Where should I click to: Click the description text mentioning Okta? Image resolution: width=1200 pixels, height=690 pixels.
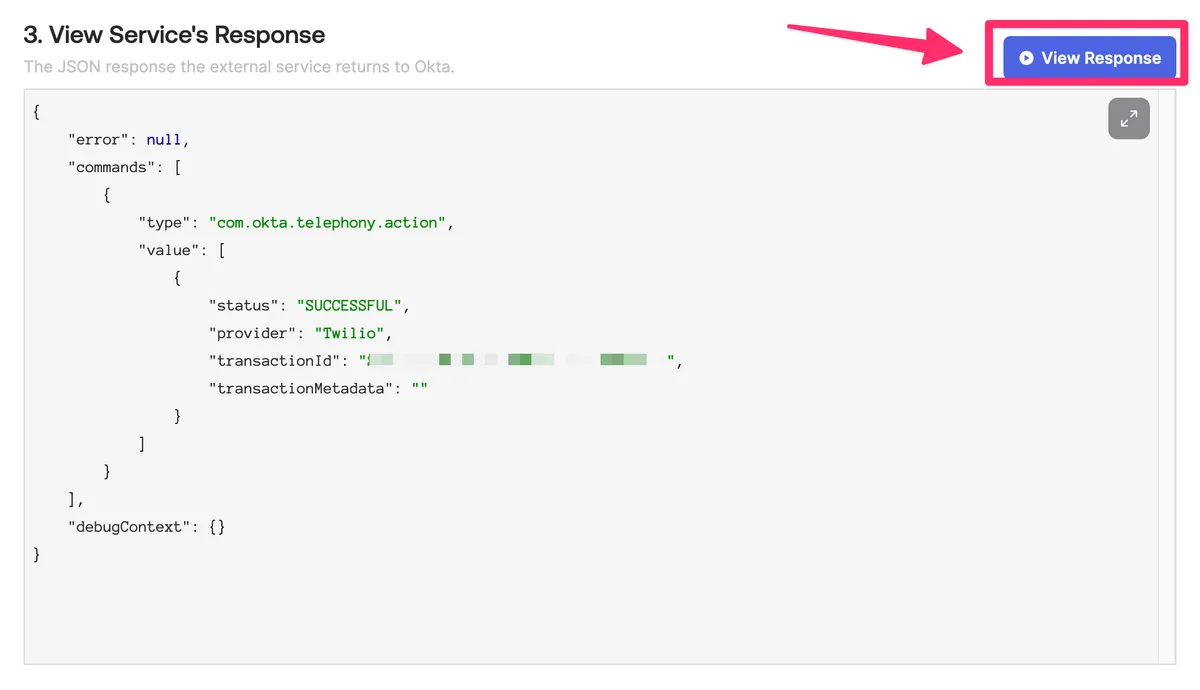(239, 68)
